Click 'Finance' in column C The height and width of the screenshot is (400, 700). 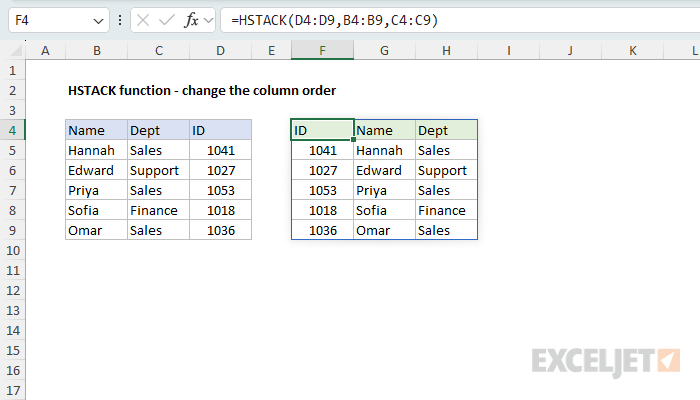pyautogui.click(x=158, y=210)
